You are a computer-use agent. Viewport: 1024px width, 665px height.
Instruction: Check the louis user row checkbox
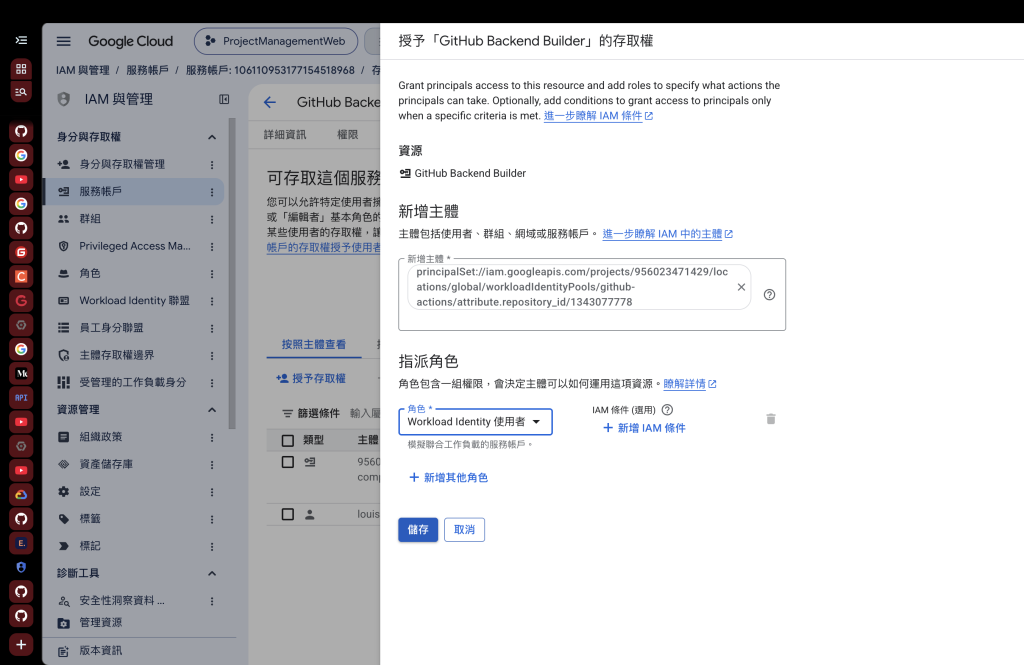tap(287, 514)
